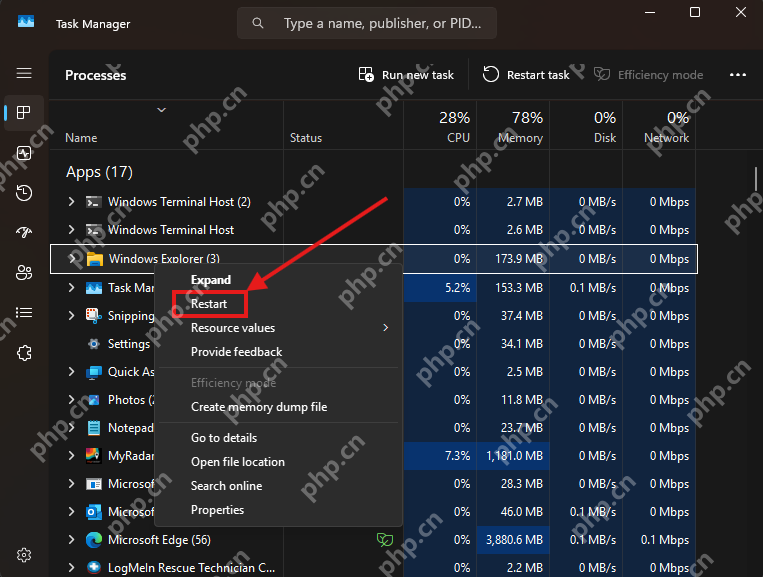Collapse column header with the chevron above Name
The height and width of the screenshot is (577, 763).
tap(162, 110)
